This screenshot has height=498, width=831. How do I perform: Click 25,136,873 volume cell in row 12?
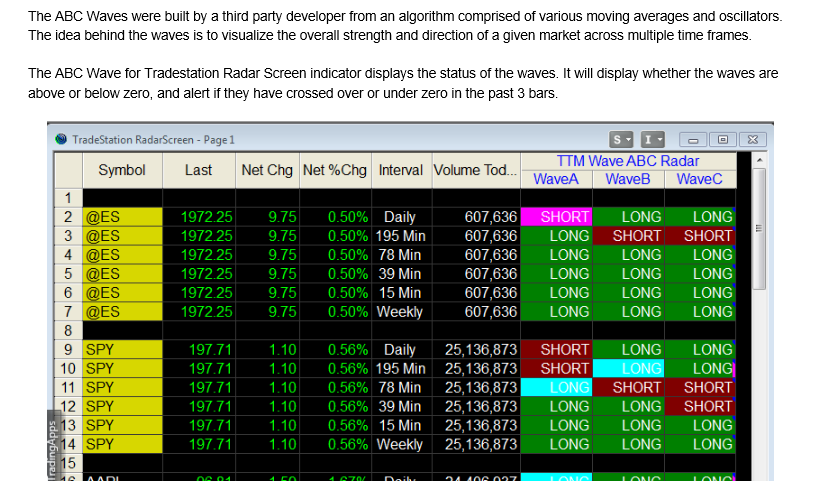coord(476,406)
